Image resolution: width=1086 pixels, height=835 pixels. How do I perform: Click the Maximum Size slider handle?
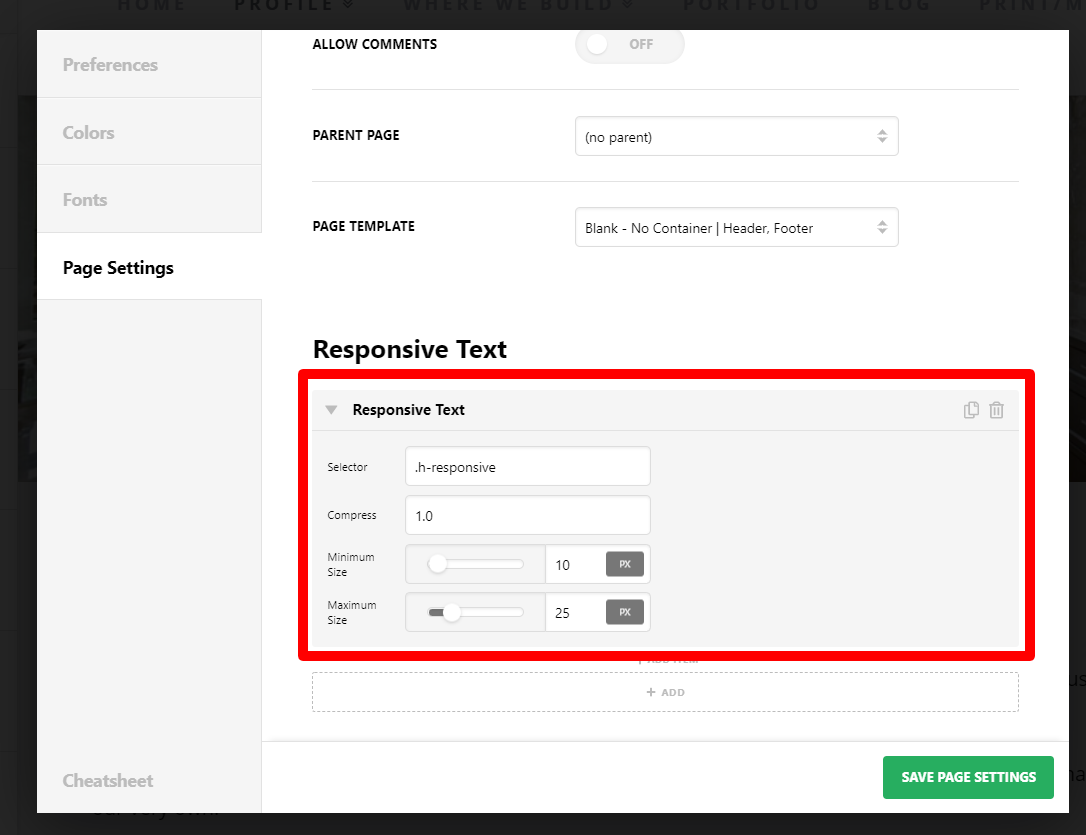(x=451, y=612)
